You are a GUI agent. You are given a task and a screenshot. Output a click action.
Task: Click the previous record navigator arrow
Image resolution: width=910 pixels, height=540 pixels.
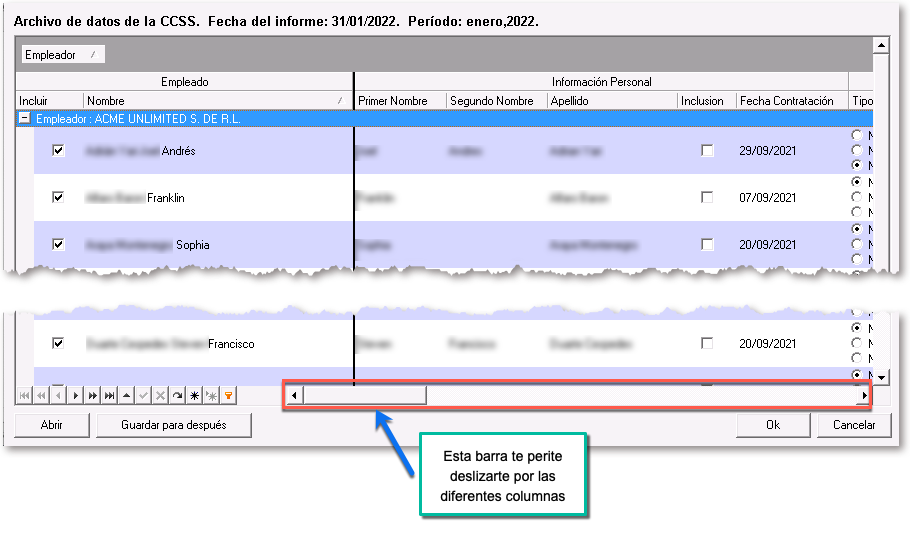pyautogui.click(x=58, y=396)
